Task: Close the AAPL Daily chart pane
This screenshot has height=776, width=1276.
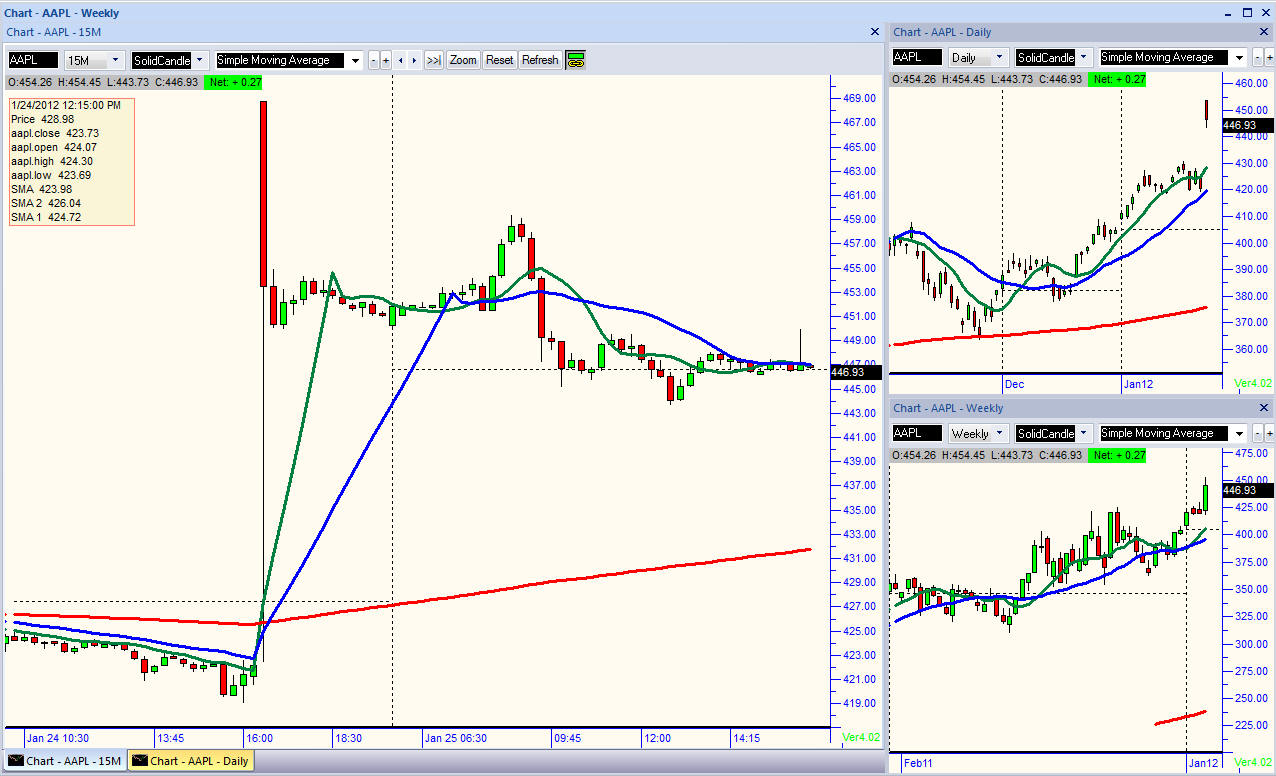Action: [1265, 33]
